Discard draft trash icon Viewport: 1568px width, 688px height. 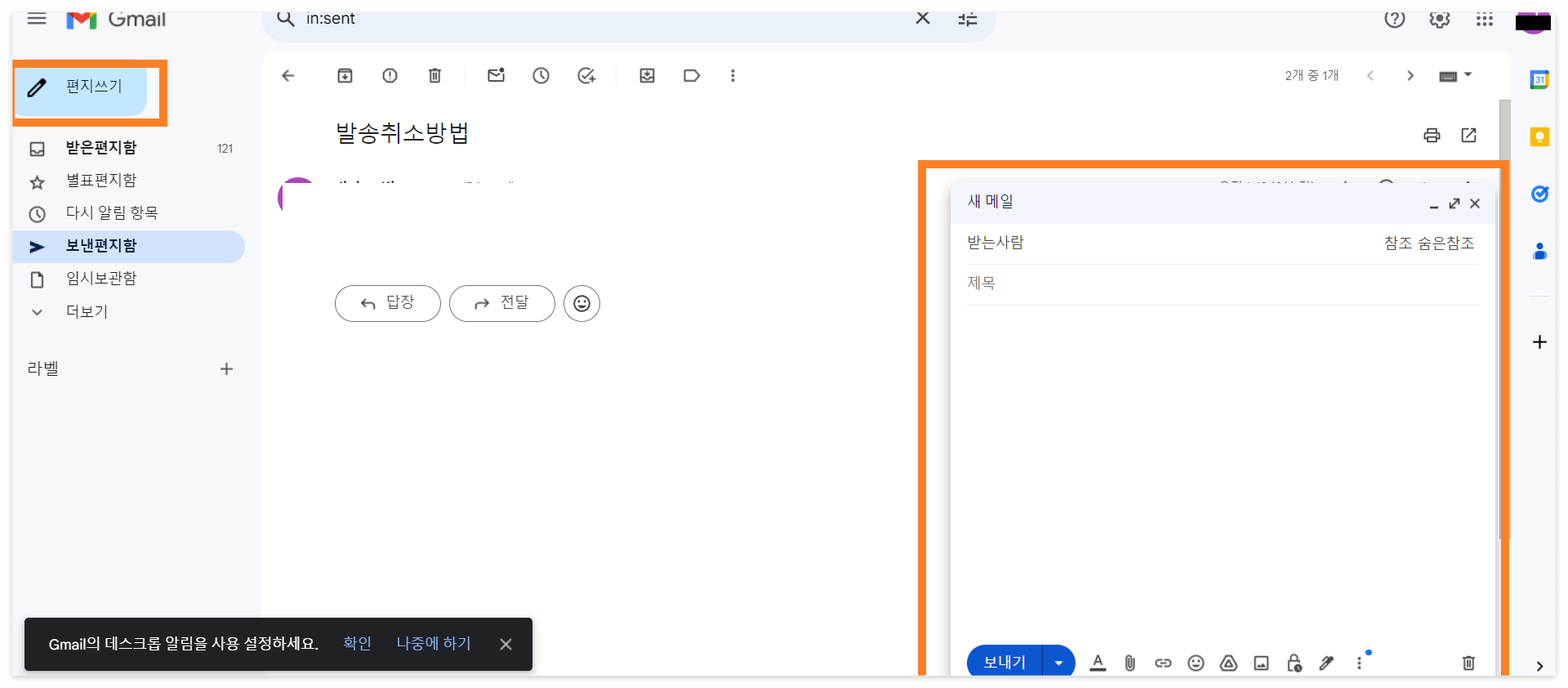pos(1468,663)
